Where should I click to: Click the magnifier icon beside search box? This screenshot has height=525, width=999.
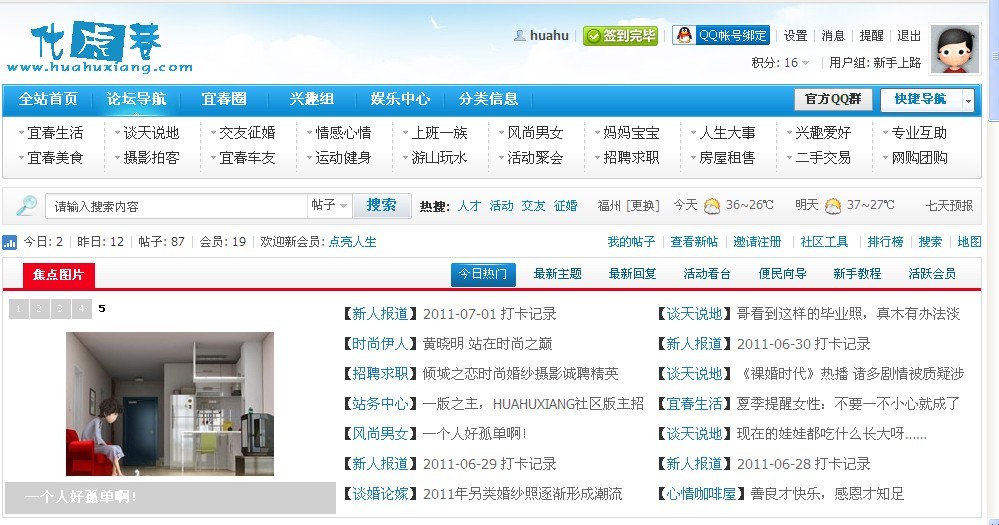(x=26, y=205)
